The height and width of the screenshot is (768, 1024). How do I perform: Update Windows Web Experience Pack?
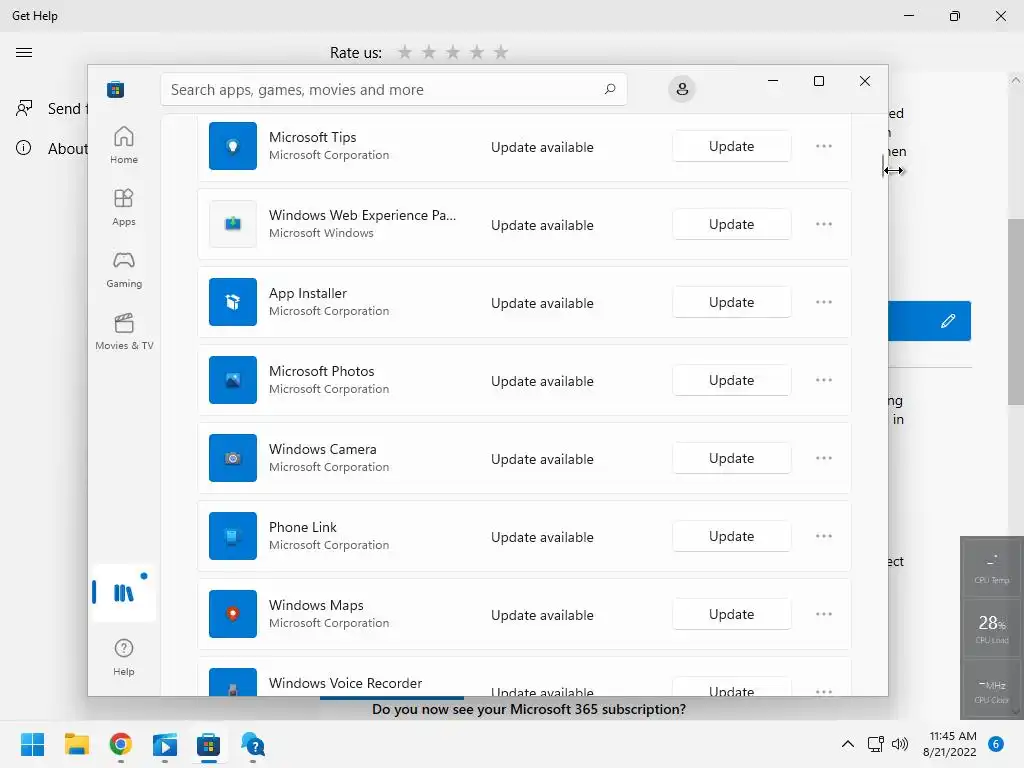tap(731, 224)
